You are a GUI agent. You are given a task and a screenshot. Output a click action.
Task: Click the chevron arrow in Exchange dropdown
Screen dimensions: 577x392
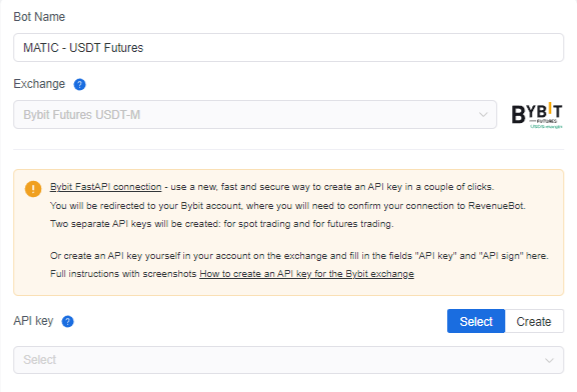pyautogui.click(x=483, y=115)
